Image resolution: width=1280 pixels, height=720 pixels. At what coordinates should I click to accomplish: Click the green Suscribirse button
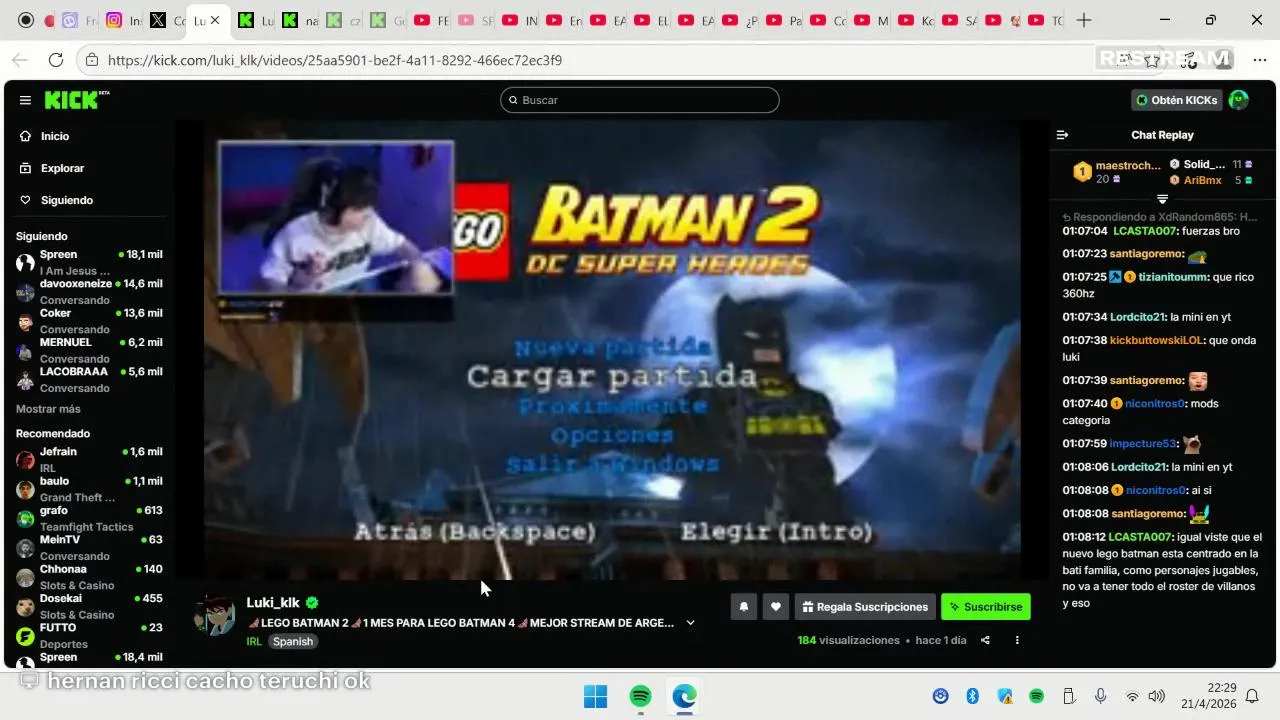[985, 606]
